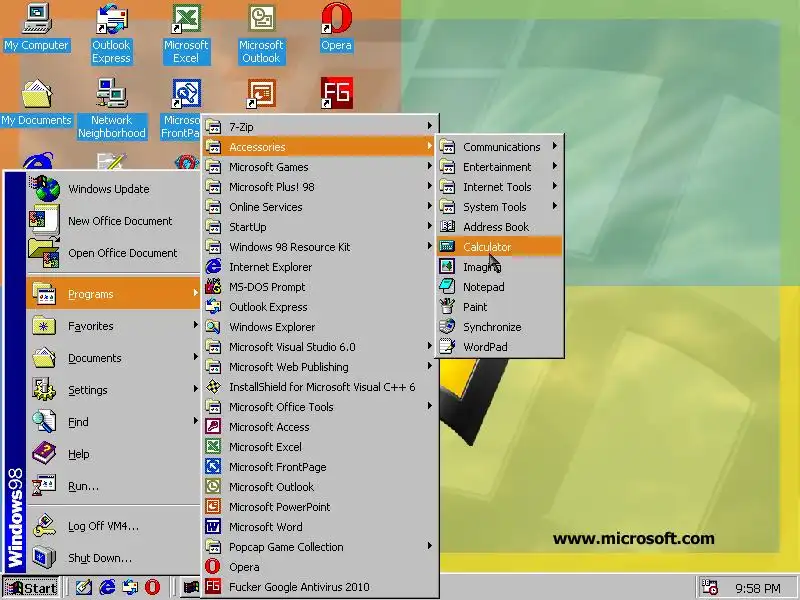Open the Favorites start menu item

[x=113, y=326]
